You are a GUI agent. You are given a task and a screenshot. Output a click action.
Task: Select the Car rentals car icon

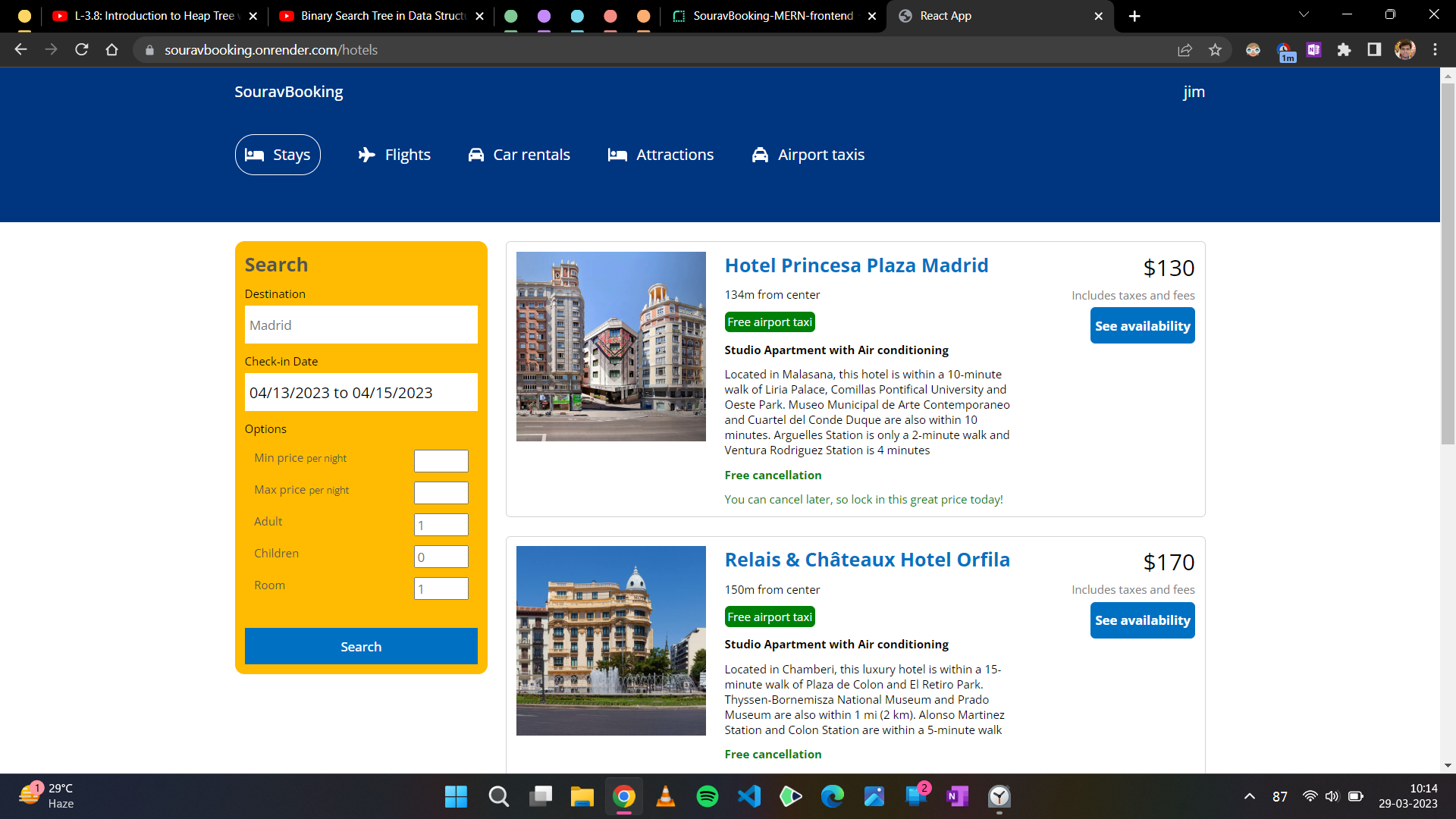point(476,155)
